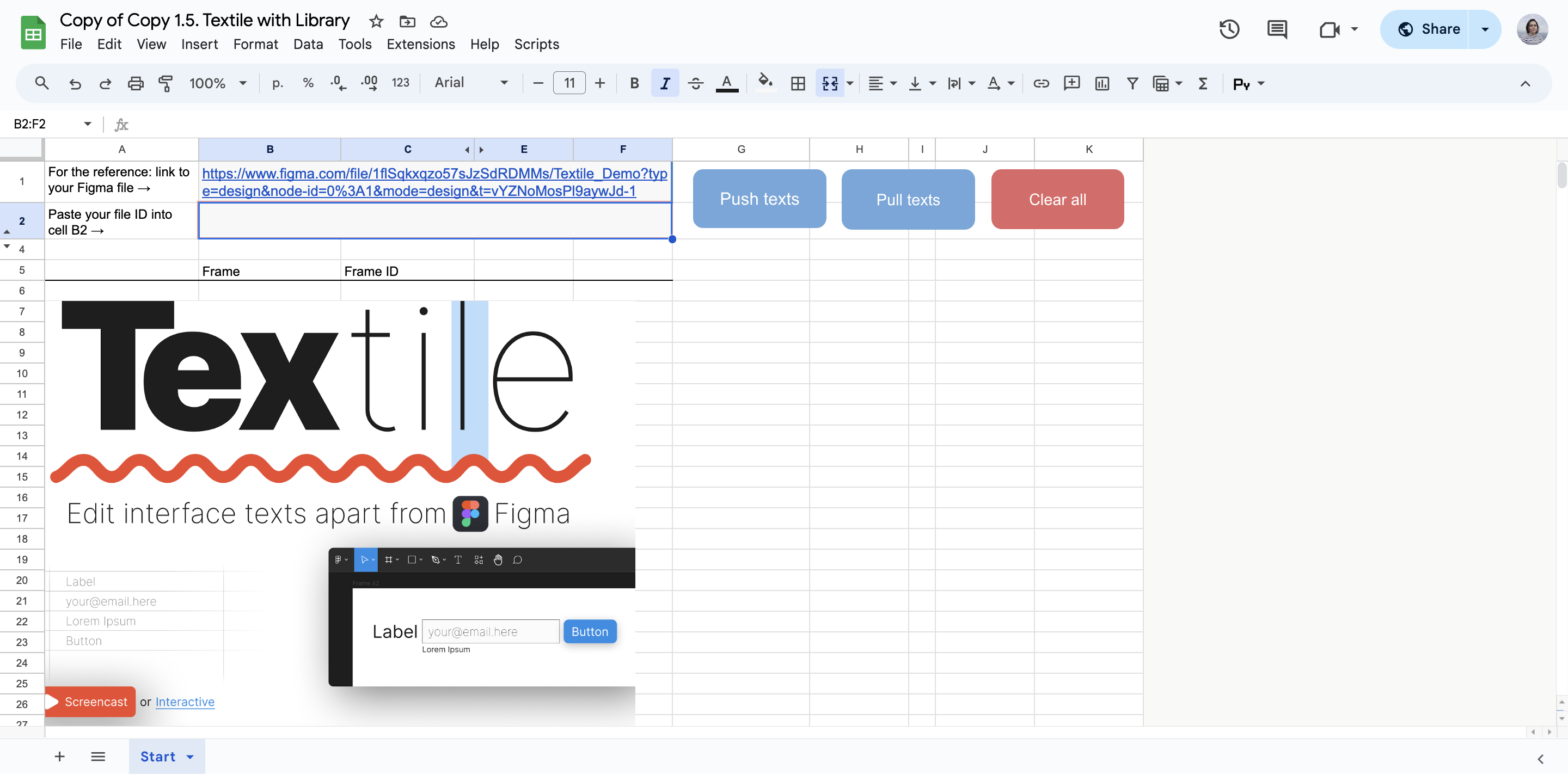Open the functions sigma menu
1568x775 pixels.
[x=1203, y=83]
